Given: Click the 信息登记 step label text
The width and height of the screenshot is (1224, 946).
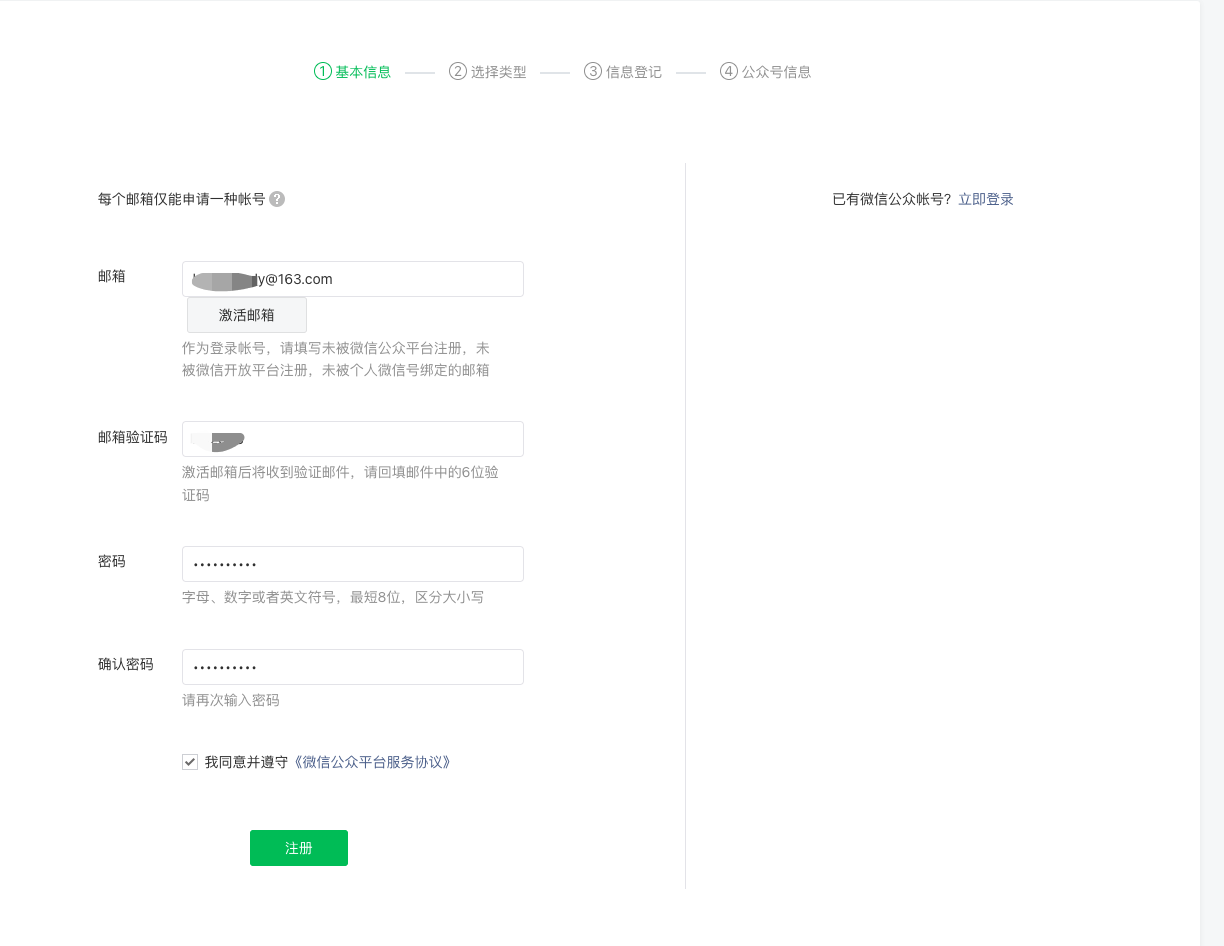Looking at the screenshot, I should [x=633, y=71].
